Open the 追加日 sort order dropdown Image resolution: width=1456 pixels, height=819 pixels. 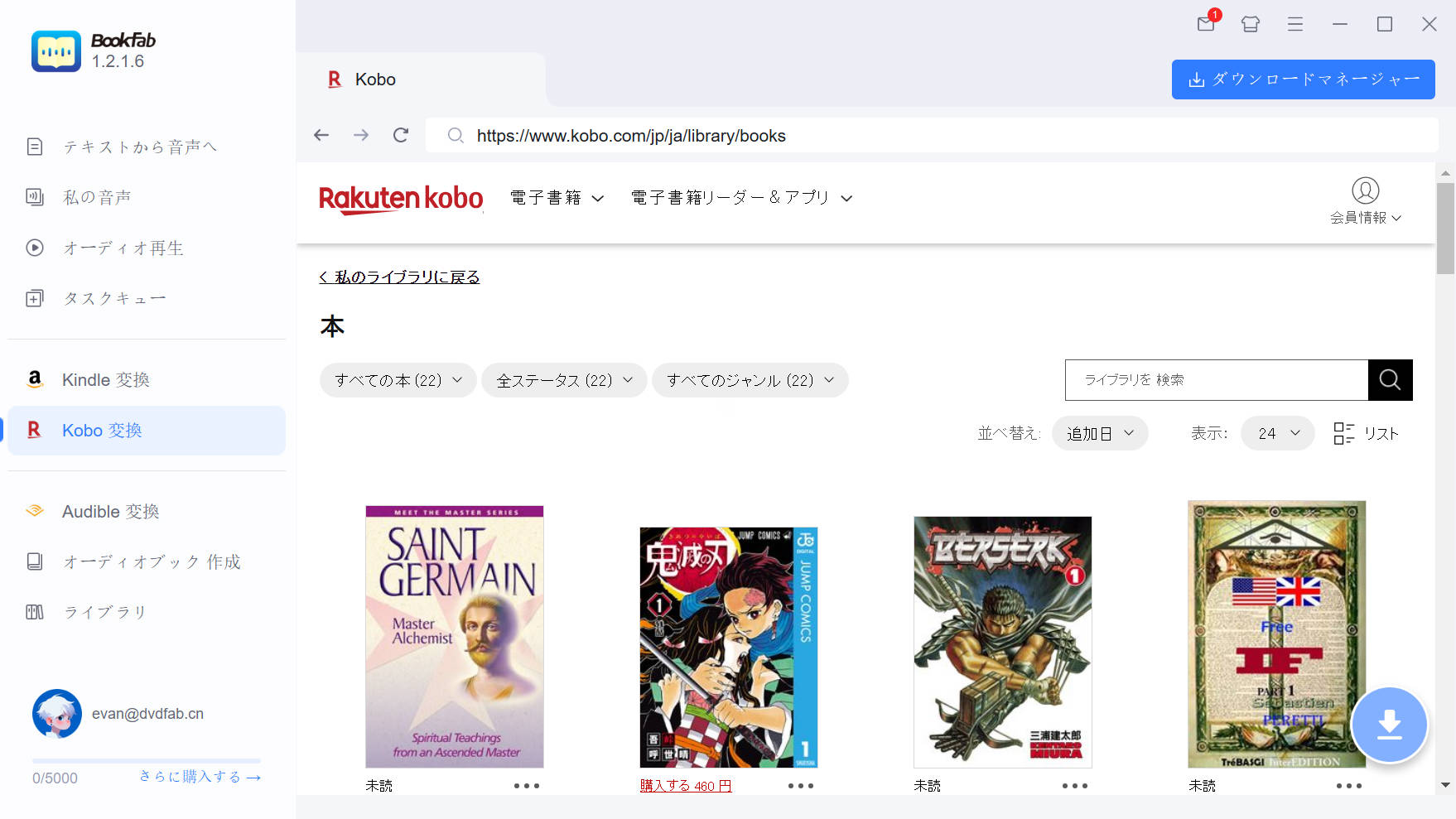click(x=1100, y=432)
